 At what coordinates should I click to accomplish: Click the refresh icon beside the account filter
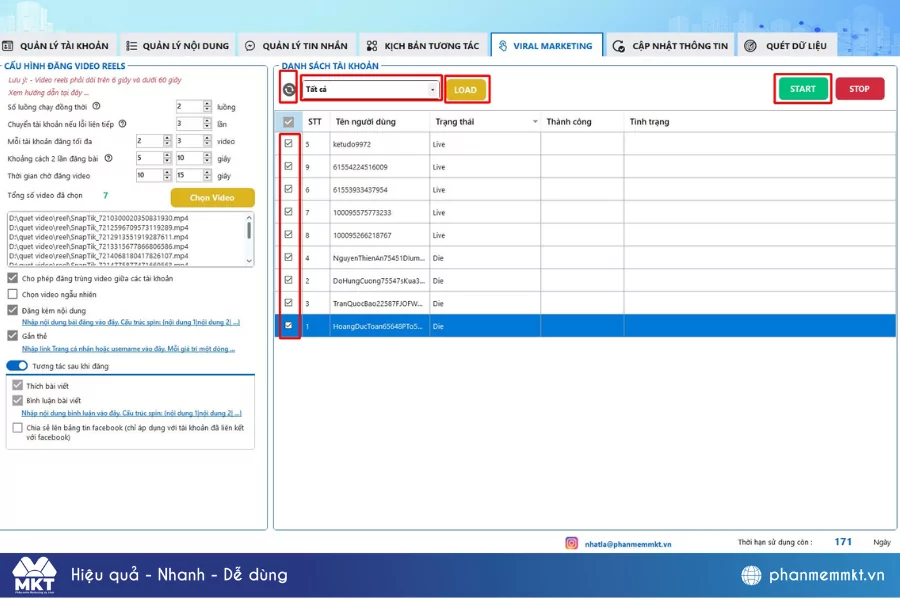(x=288, y=90)
